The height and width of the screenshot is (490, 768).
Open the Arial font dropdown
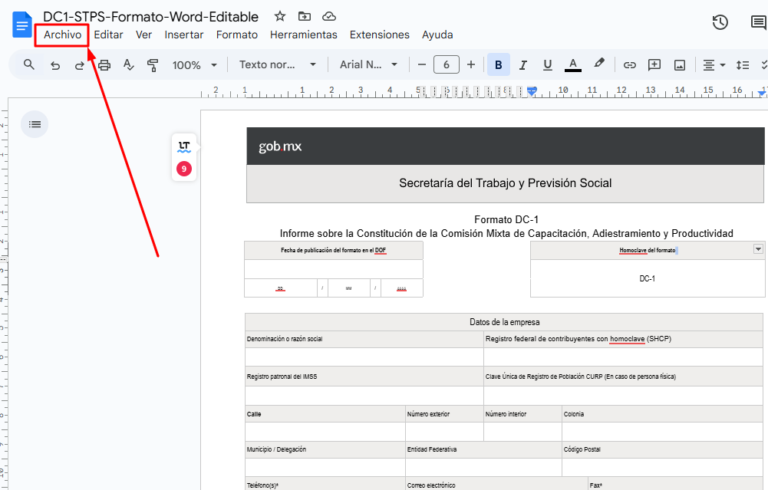tap(368, 65)
